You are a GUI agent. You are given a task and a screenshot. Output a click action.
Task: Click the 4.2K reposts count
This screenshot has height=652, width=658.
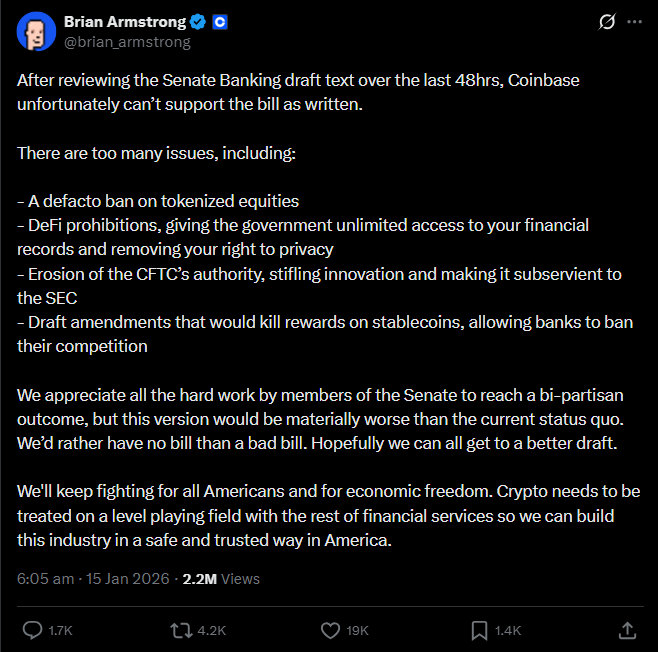pos(212,631)
